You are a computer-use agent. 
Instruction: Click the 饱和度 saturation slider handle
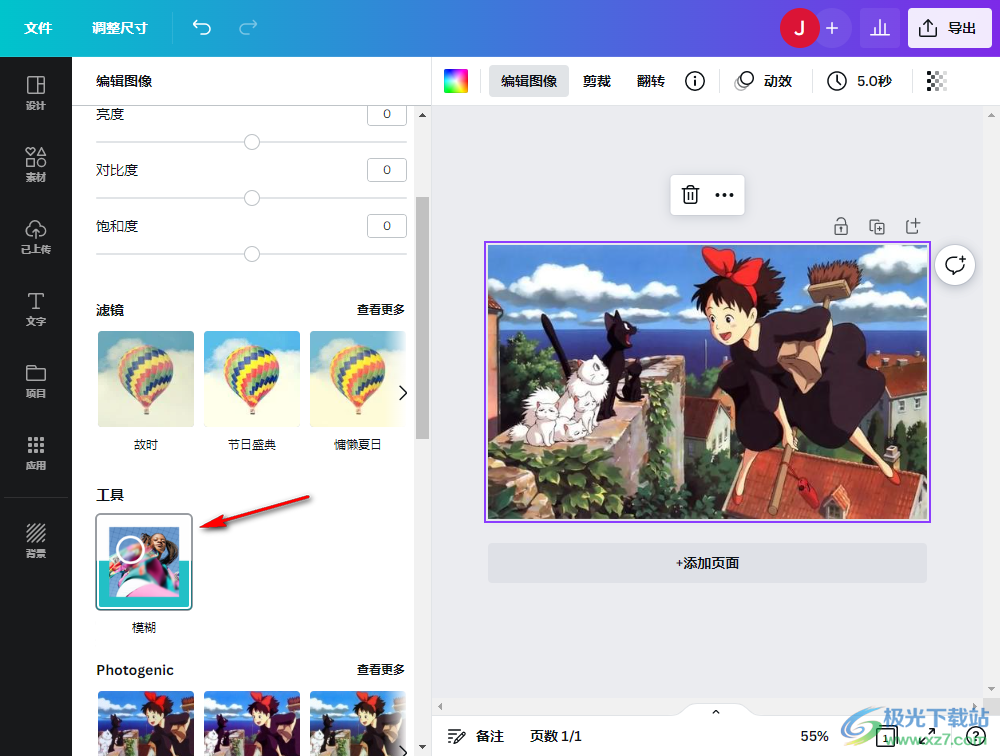[252, 255]
